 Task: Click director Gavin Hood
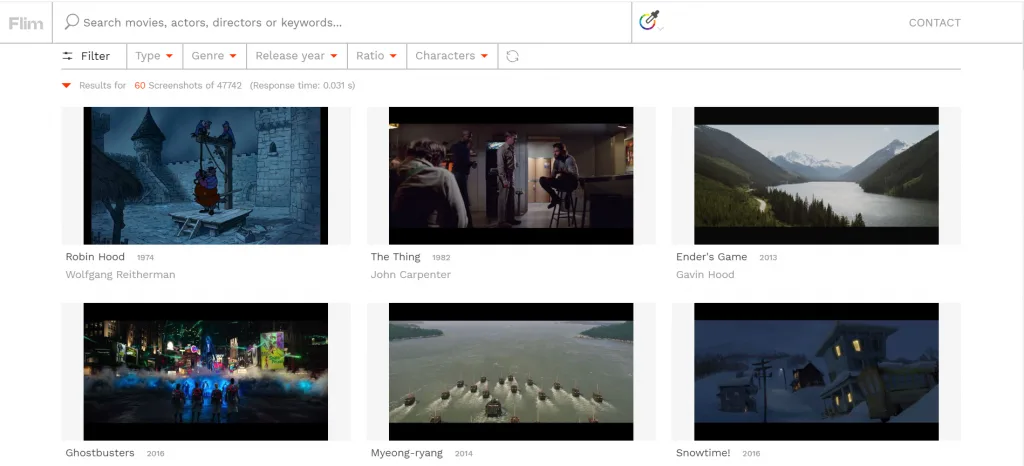(705, 275)
